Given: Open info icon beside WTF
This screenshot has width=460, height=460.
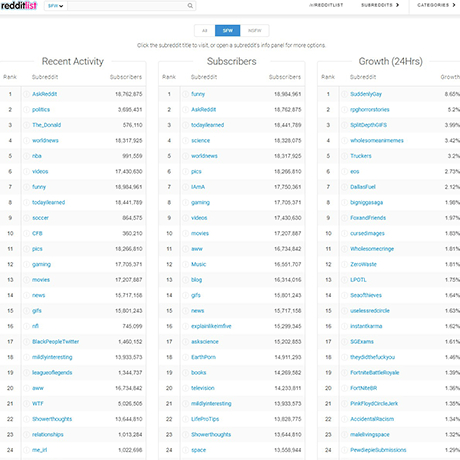Looking at the screenshot, I should [x=26, y=404].
